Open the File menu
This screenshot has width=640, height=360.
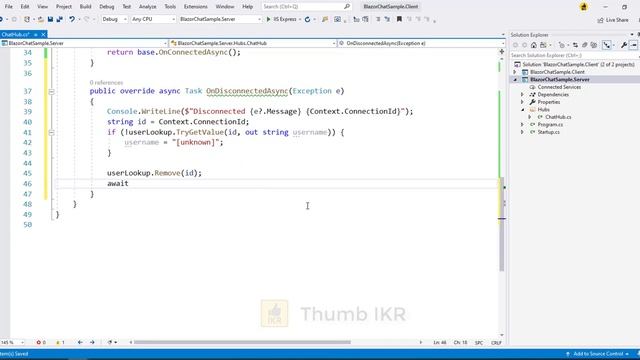coord(8,7)
